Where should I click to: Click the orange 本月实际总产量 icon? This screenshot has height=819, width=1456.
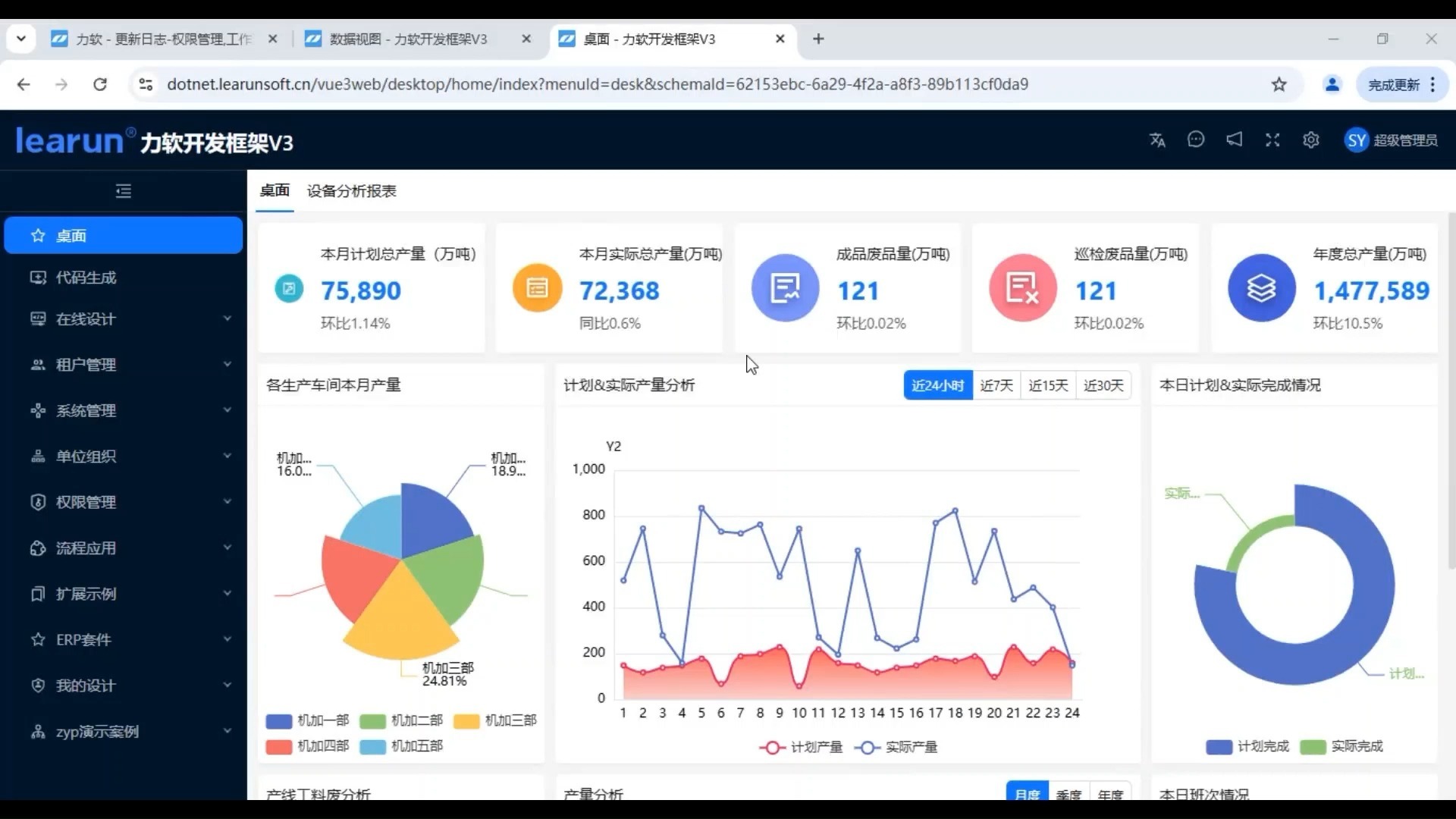click(537, 288)
